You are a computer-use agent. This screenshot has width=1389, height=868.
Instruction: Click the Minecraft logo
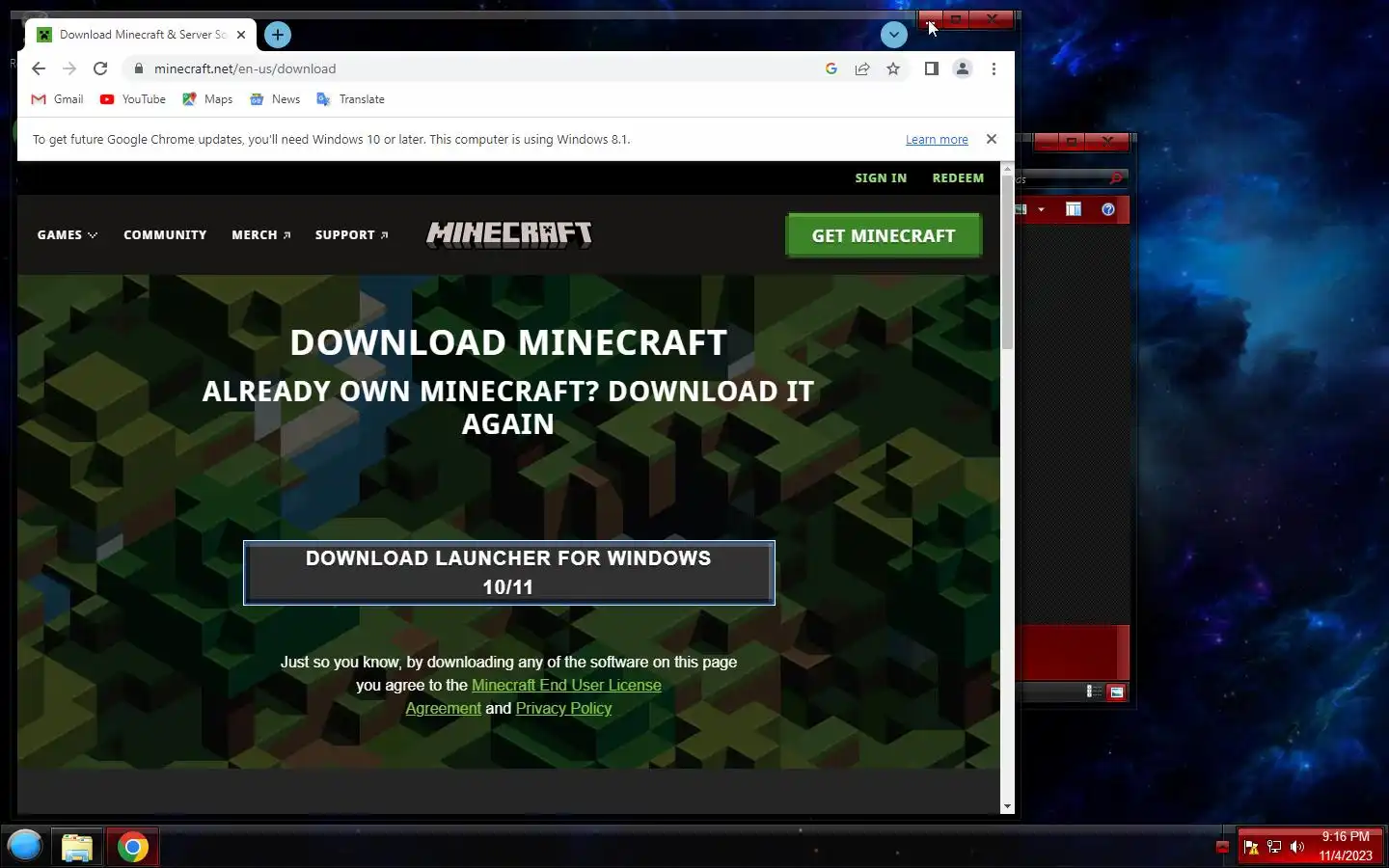(509, 234)
